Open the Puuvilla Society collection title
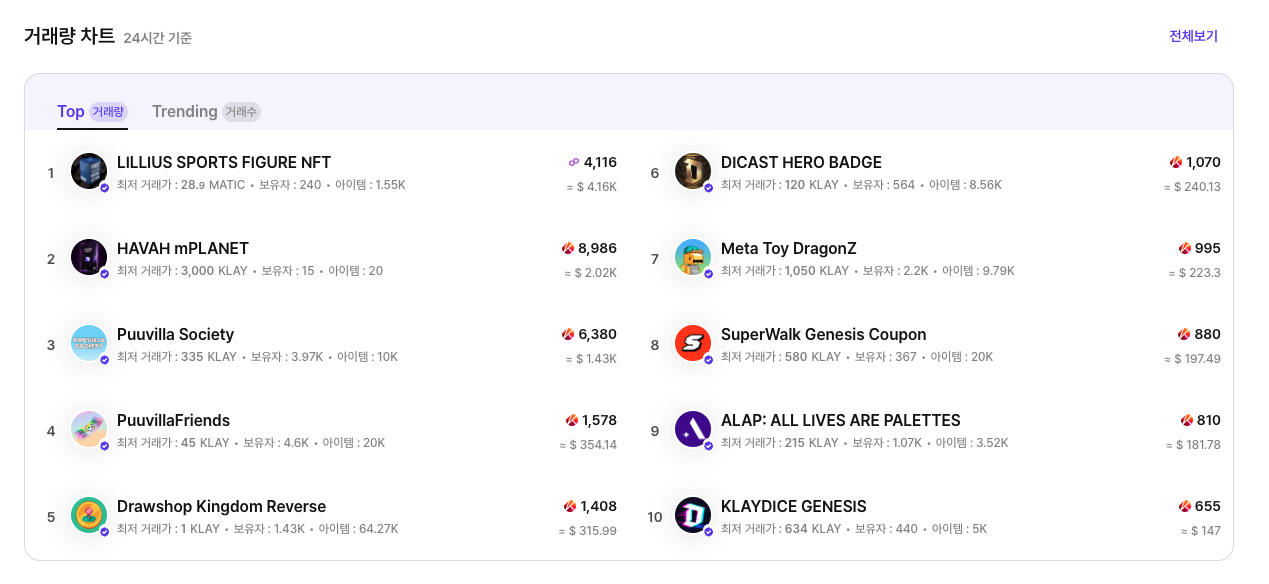Viewport: 1269px width, 584px height. pyautogui.click(x=175, y=334)
